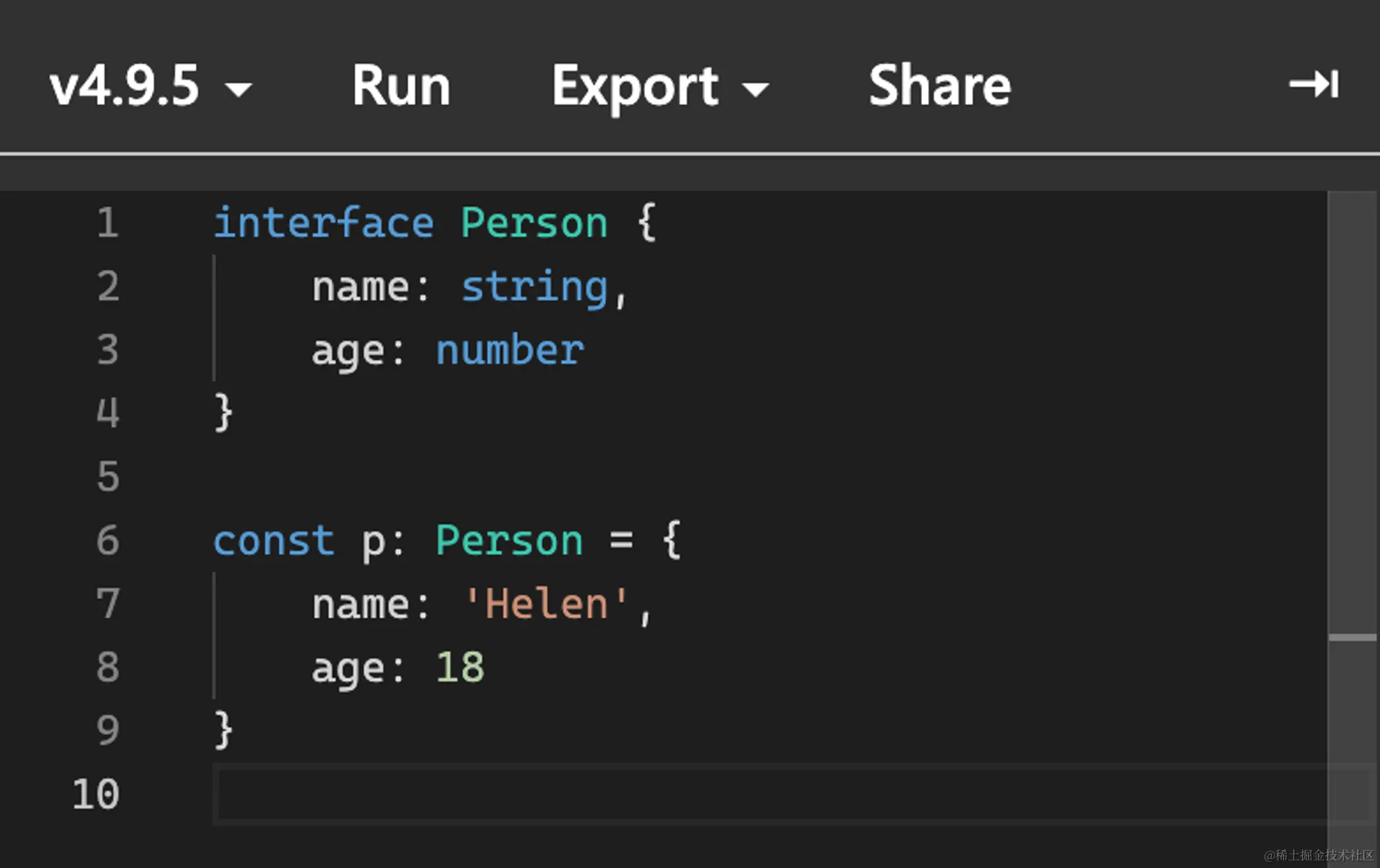
Task: Click line number 10 in gutter
Action: tap(97, 794)
